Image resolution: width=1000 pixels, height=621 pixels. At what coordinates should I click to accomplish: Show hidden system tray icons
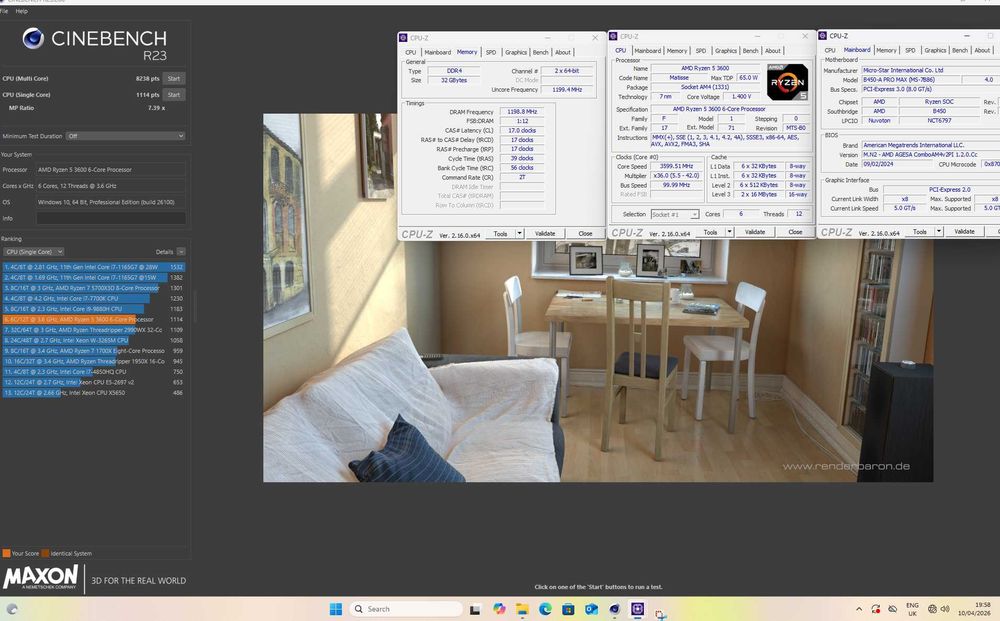click(858, 609)
